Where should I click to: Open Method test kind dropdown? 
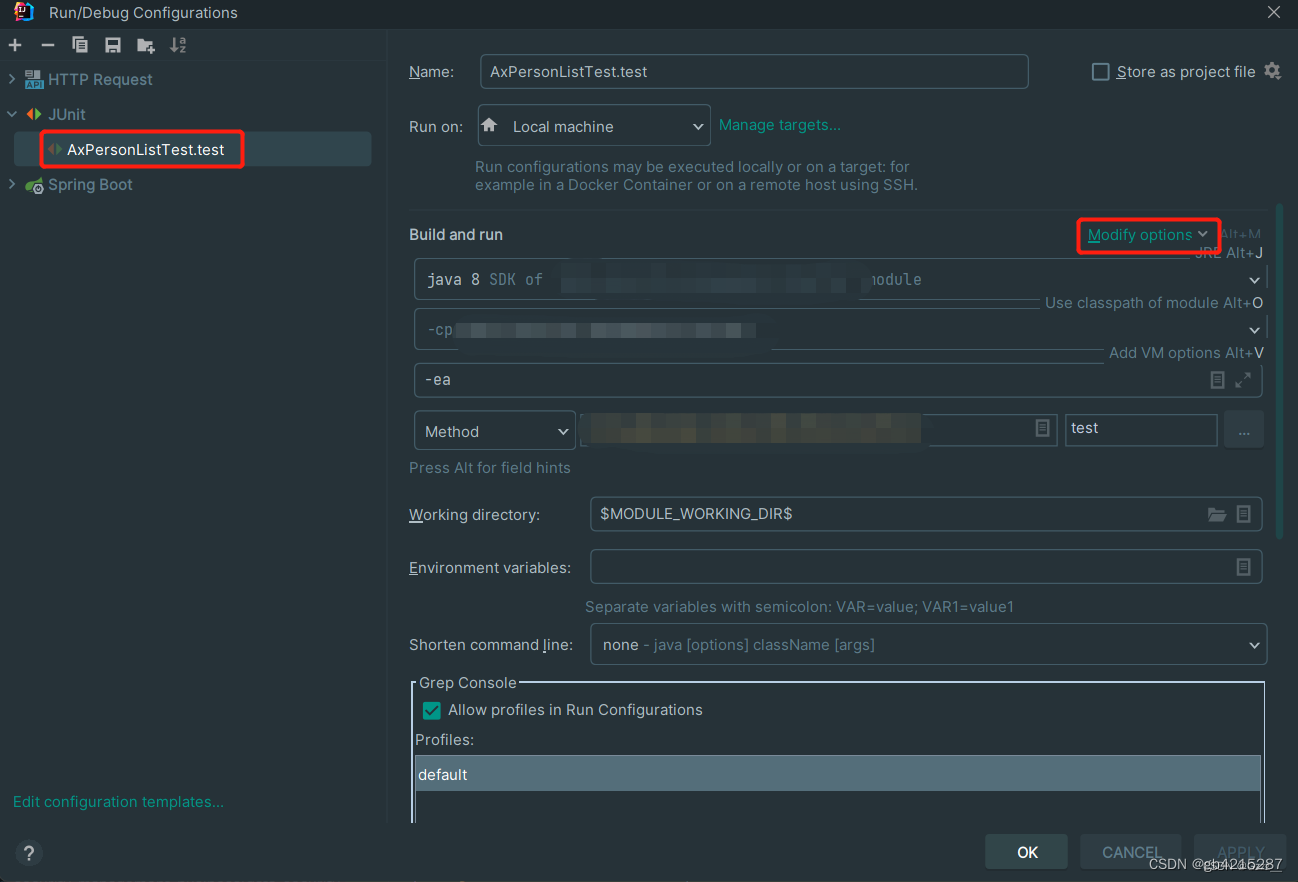pos(495,431)
